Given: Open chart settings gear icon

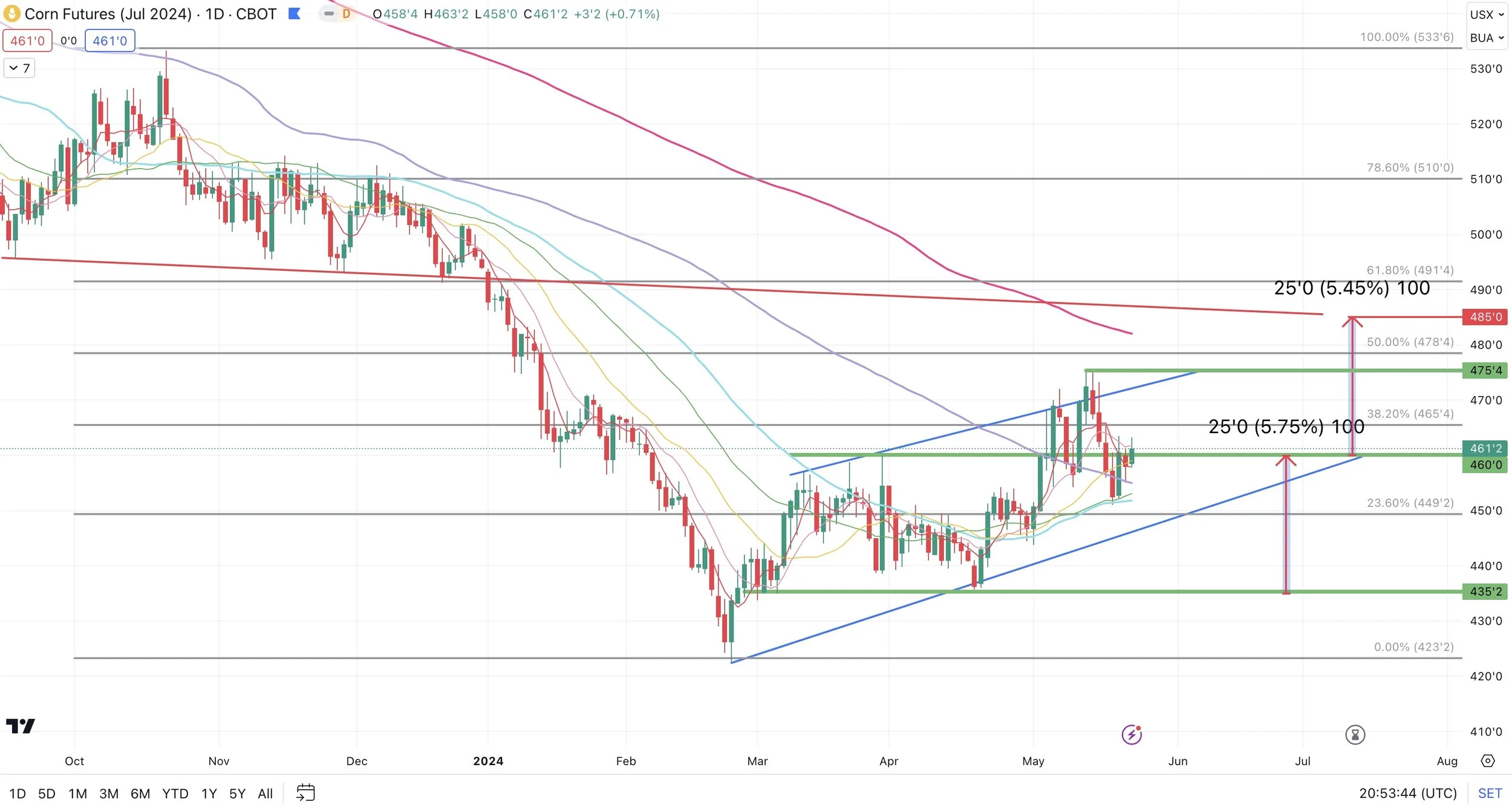Looking at the screenshot, I should [x=1488, y=761].
